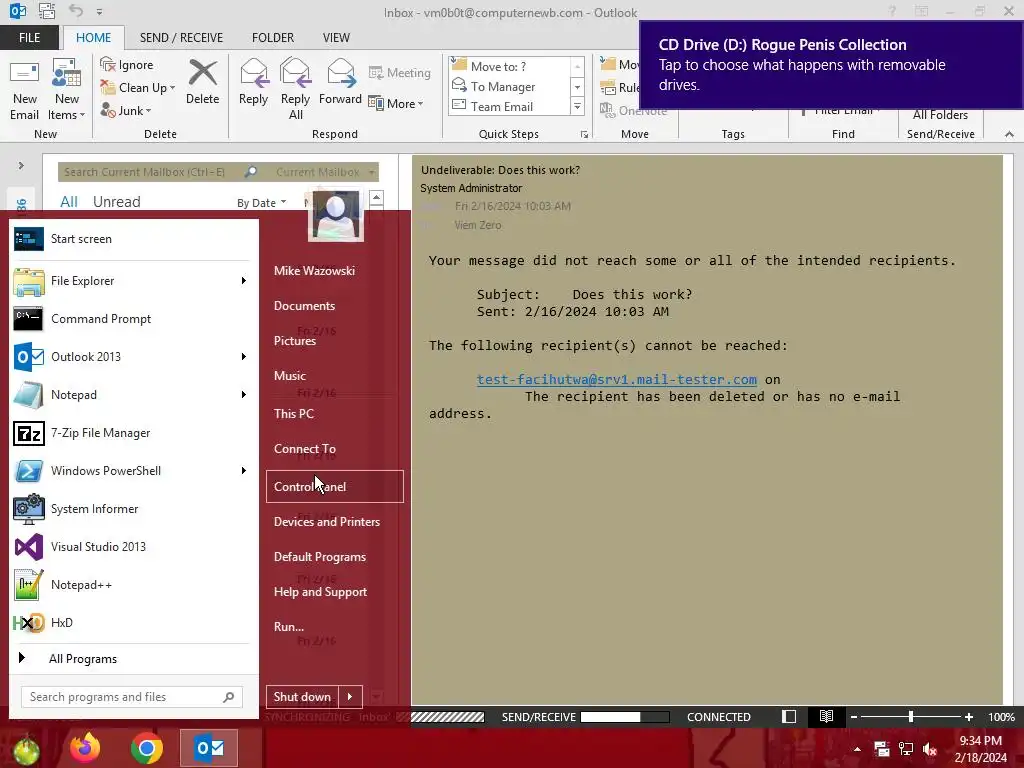This screenshot has height=768, width=1024.
Task: Expand Outlook 2013 jump list arrow
Action: point(244,357)
